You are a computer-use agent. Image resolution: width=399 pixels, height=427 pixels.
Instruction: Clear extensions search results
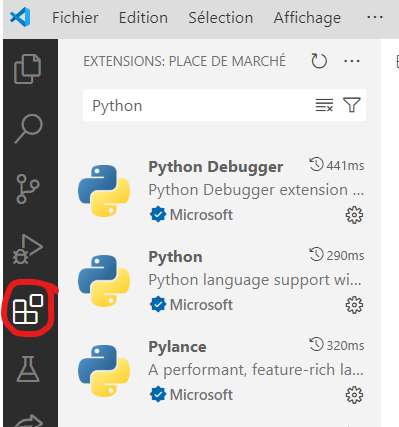(x=324, y=105)
